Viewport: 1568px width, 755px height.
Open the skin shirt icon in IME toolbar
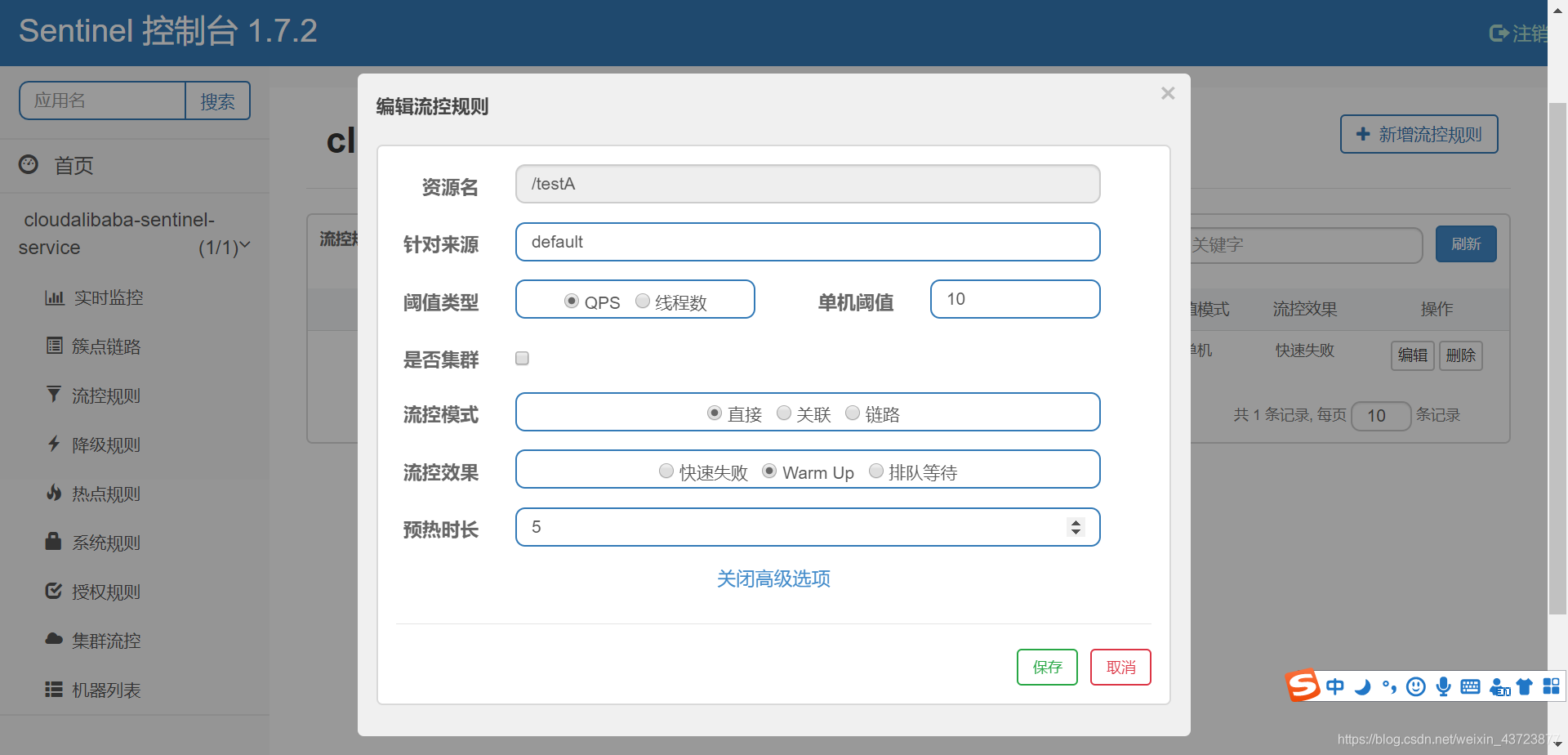[x=1524, y=686]
